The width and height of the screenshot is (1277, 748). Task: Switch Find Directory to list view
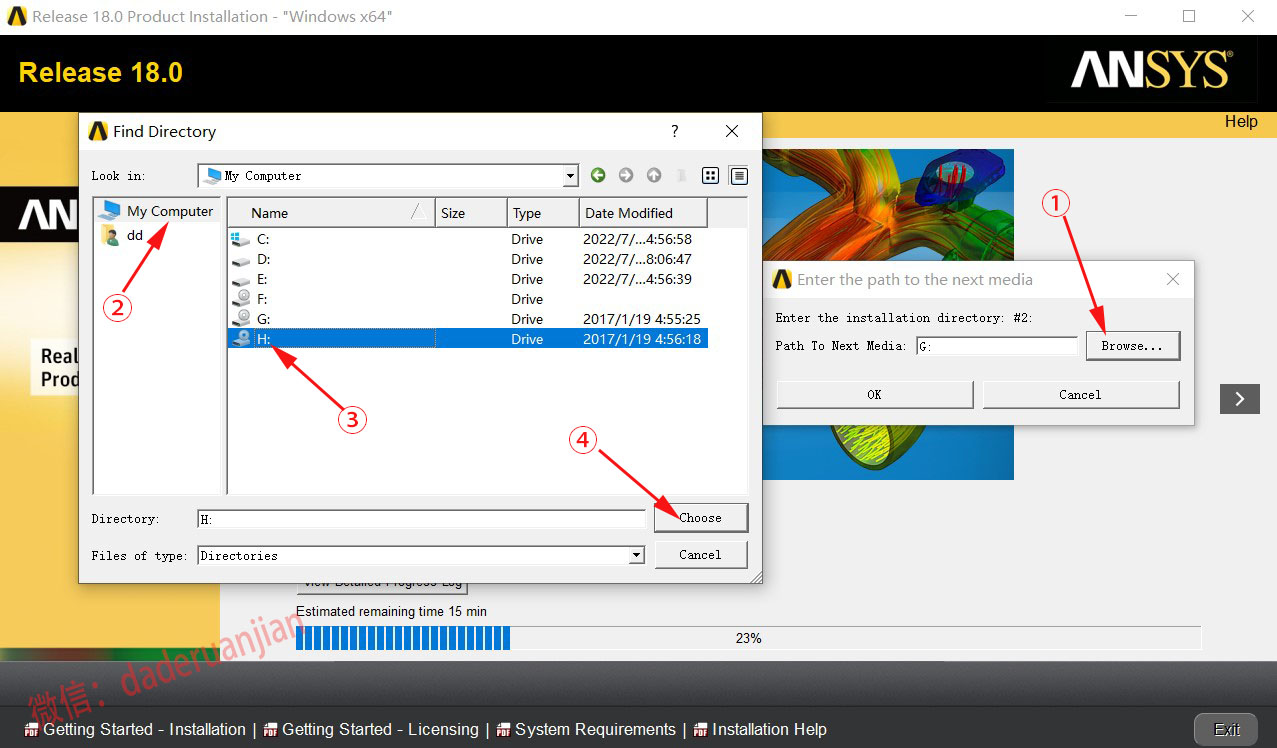tap(710, 175)
